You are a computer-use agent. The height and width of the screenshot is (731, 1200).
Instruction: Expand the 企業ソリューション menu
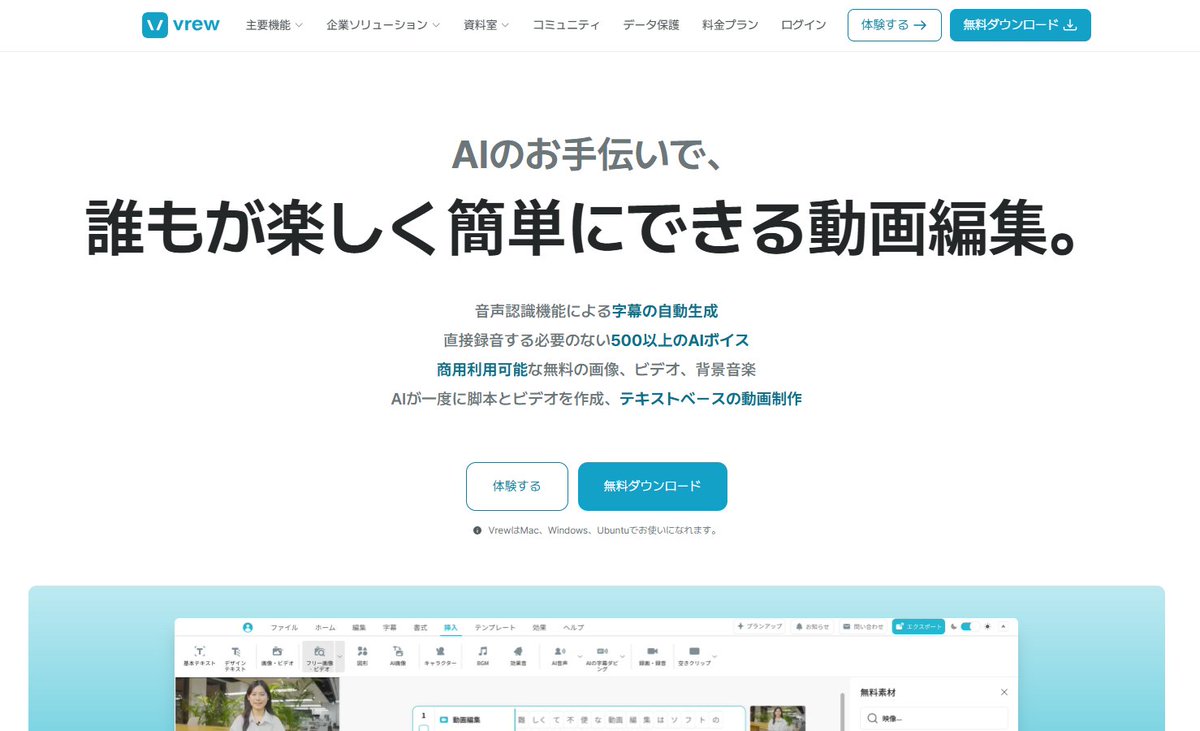[383, 25]
